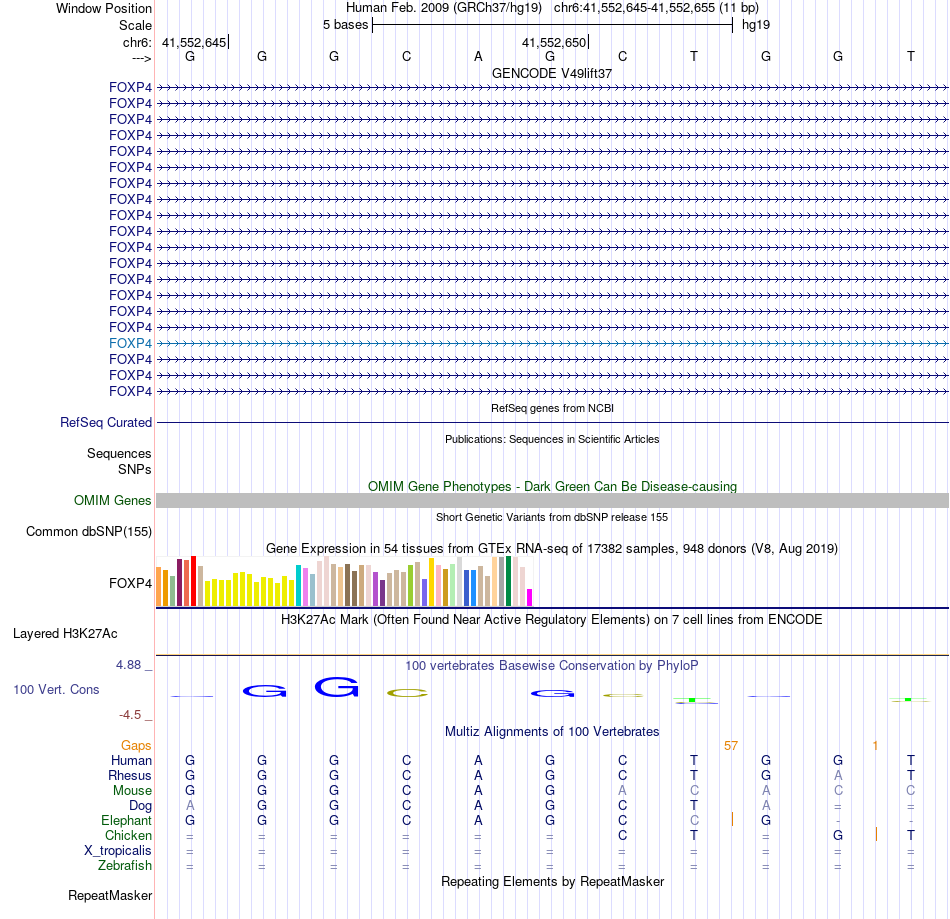Click the GENCODE V49lift37 track title
950x919 pixels.
pos(552,73)
